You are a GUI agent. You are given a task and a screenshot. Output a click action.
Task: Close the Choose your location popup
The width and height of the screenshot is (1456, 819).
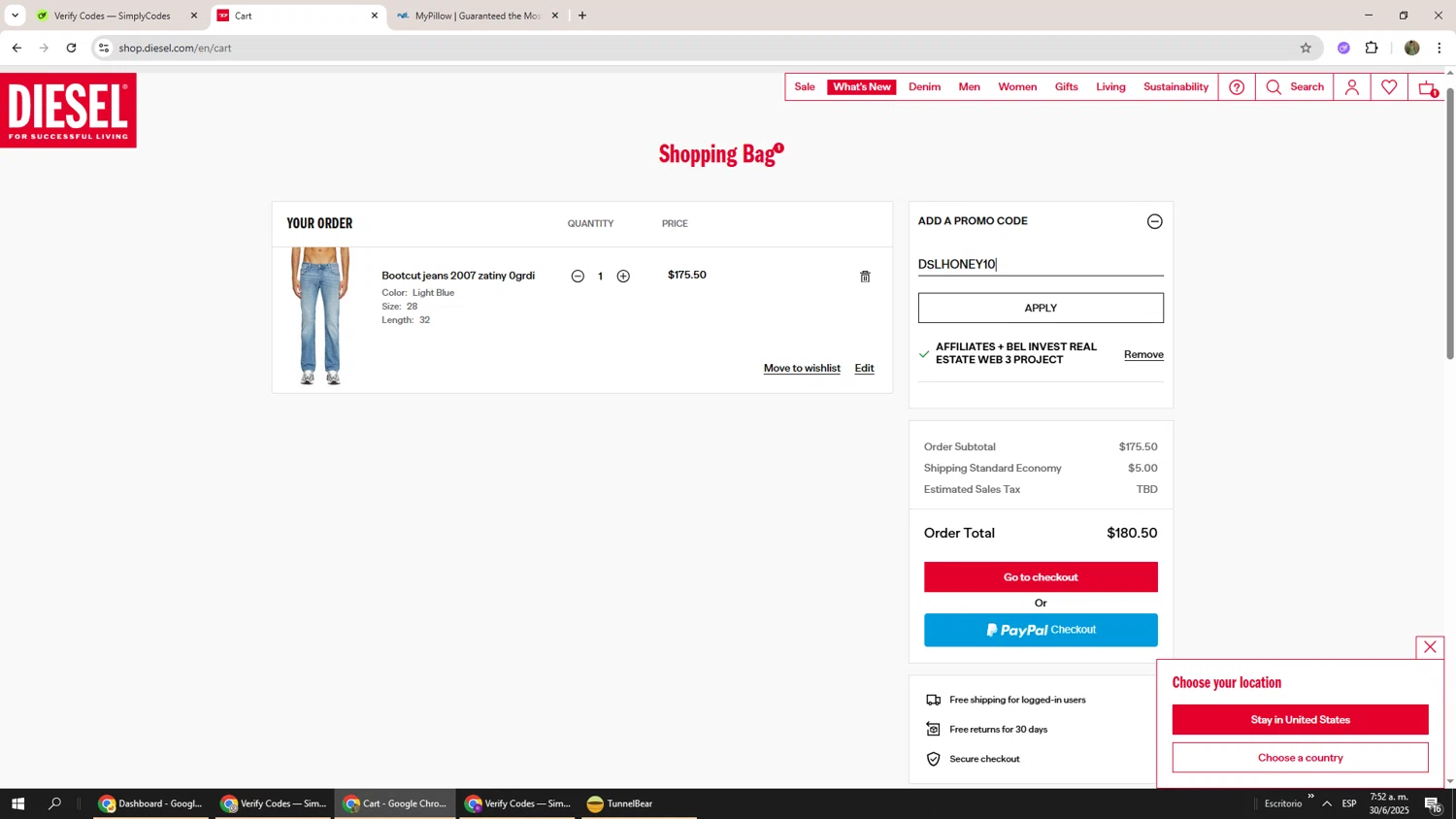point(1430,647)
